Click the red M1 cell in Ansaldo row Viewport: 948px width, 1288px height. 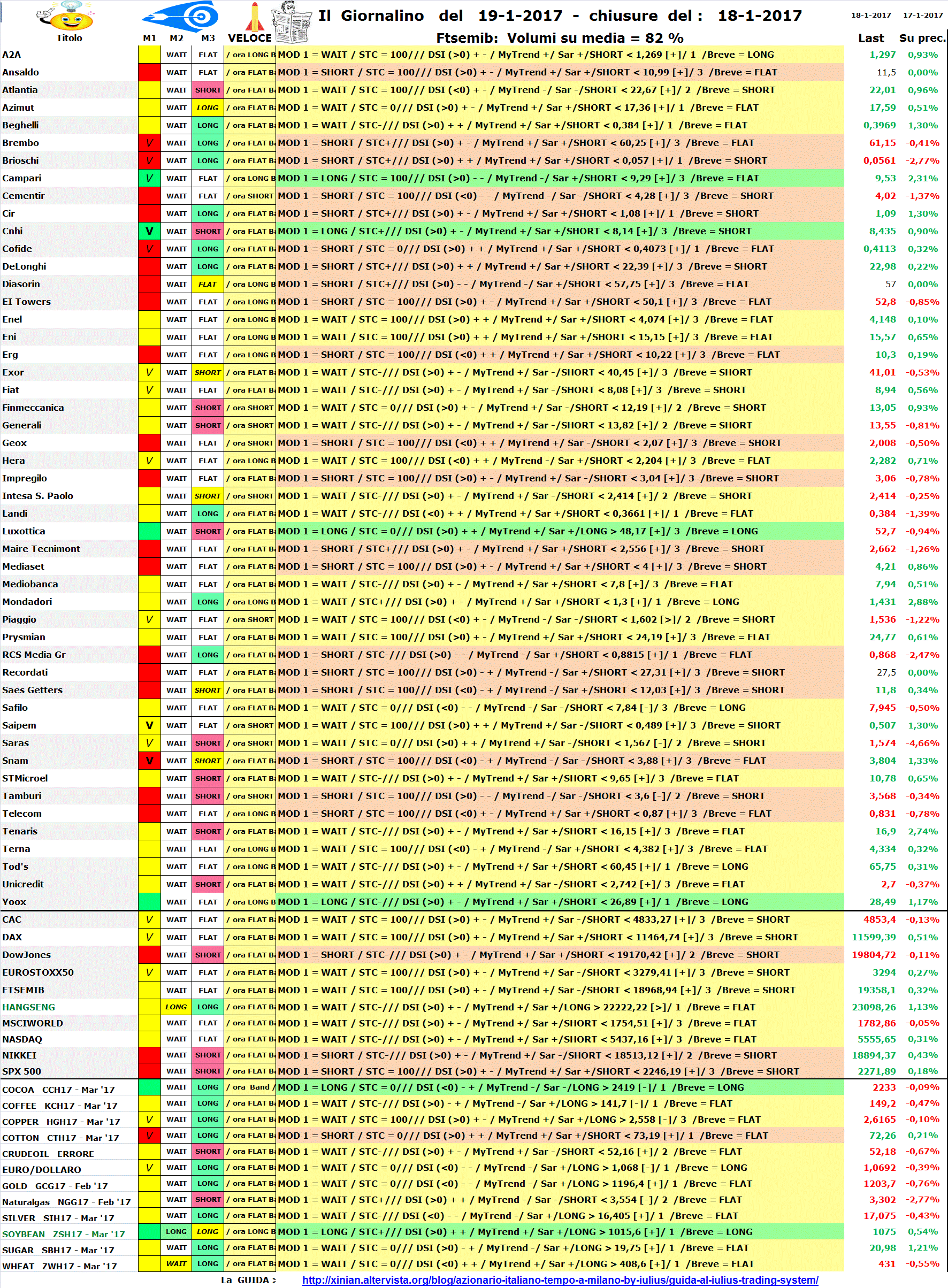149,72
